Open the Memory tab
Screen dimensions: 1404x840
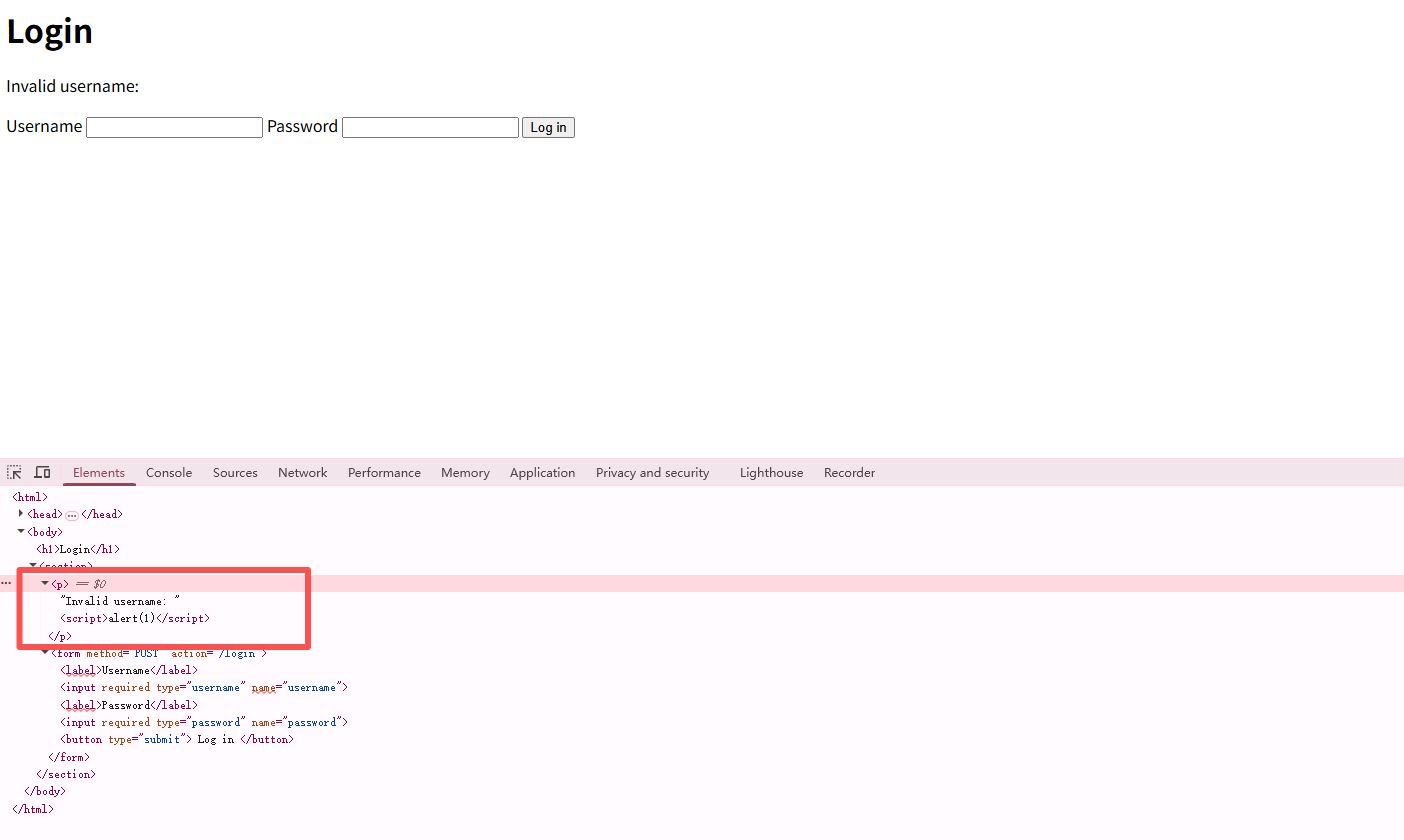(x=465, y=473)
